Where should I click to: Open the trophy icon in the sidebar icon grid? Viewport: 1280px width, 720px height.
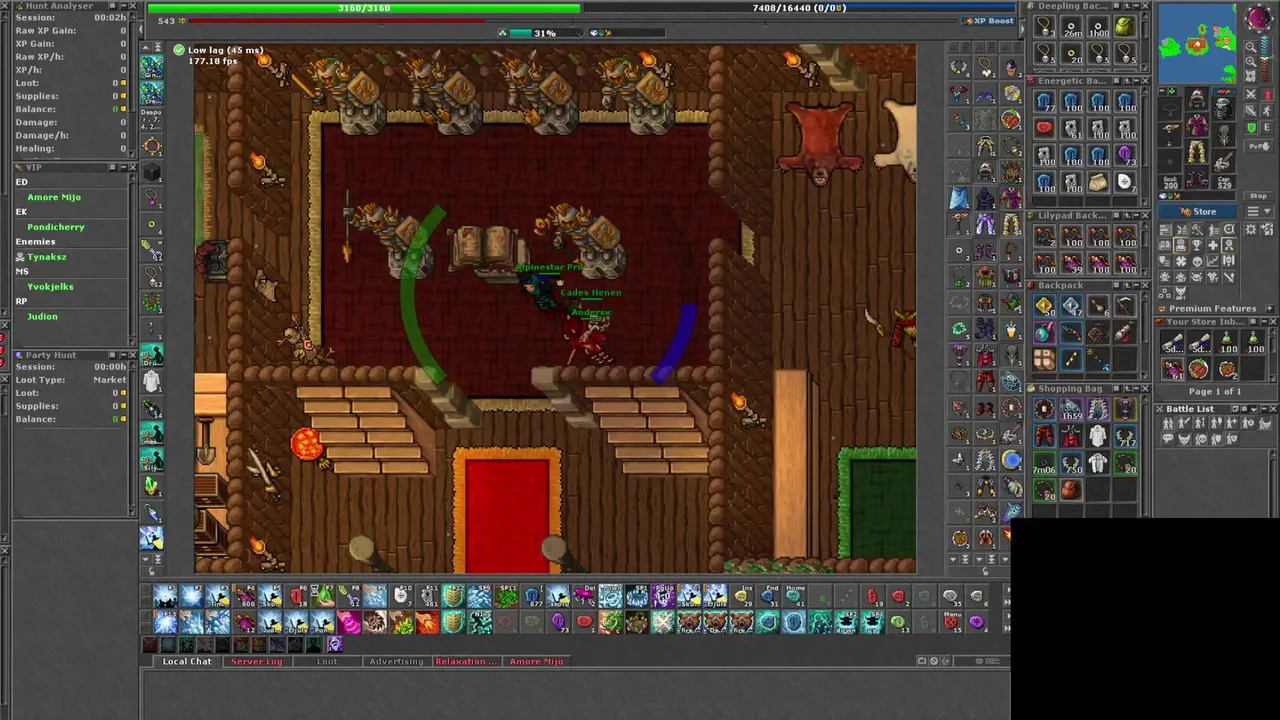(1197, 246)
